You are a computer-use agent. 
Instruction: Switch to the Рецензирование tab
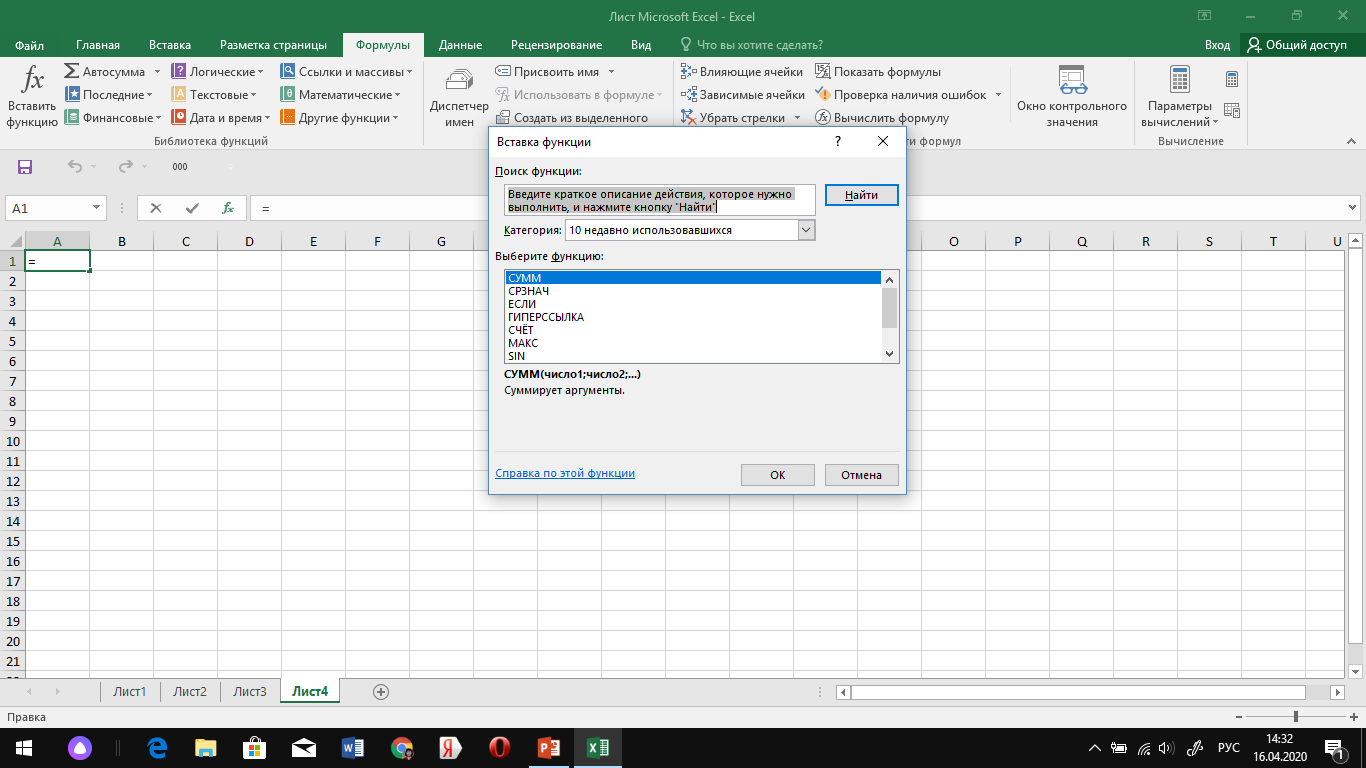556,45
